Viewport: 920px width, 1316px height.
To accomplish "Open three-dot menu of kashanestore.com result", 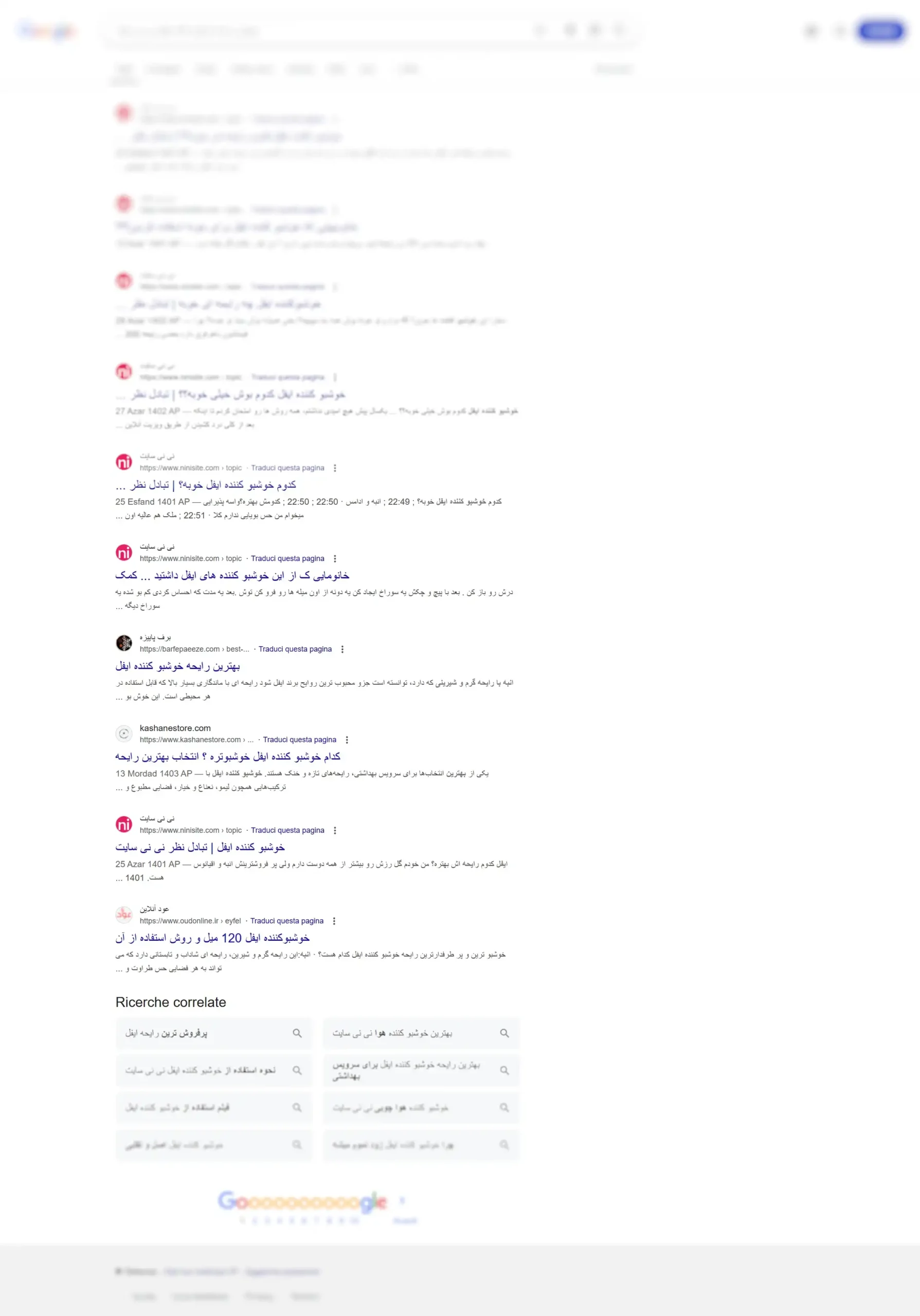I will point(347,739).
